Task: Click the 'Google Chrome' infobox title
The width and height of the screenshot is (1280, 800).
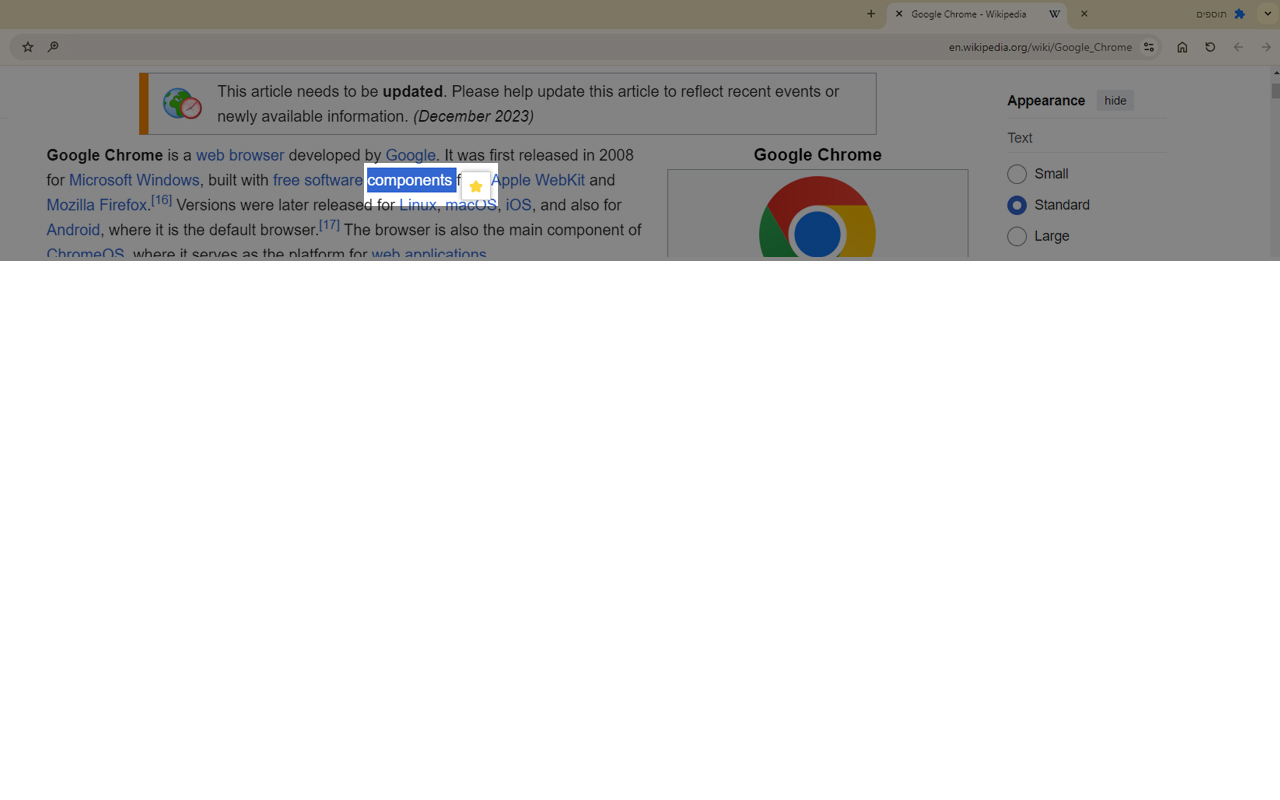Action: [x=817, y=155]
